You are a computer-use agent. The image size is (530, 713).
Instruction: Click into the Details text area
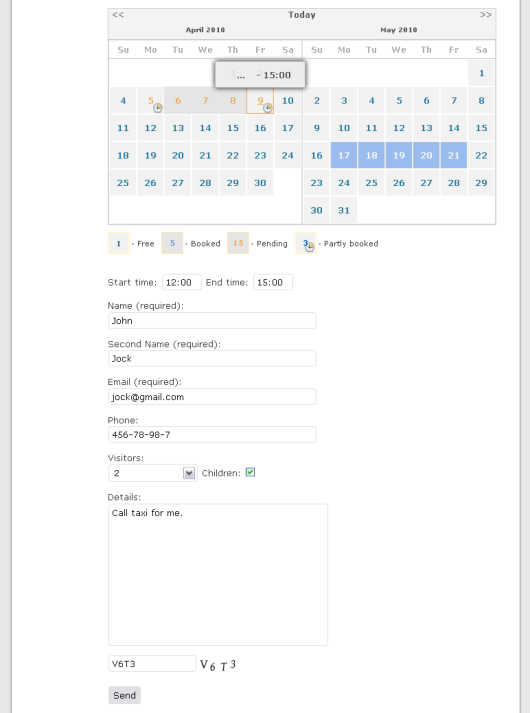[218, 575]
